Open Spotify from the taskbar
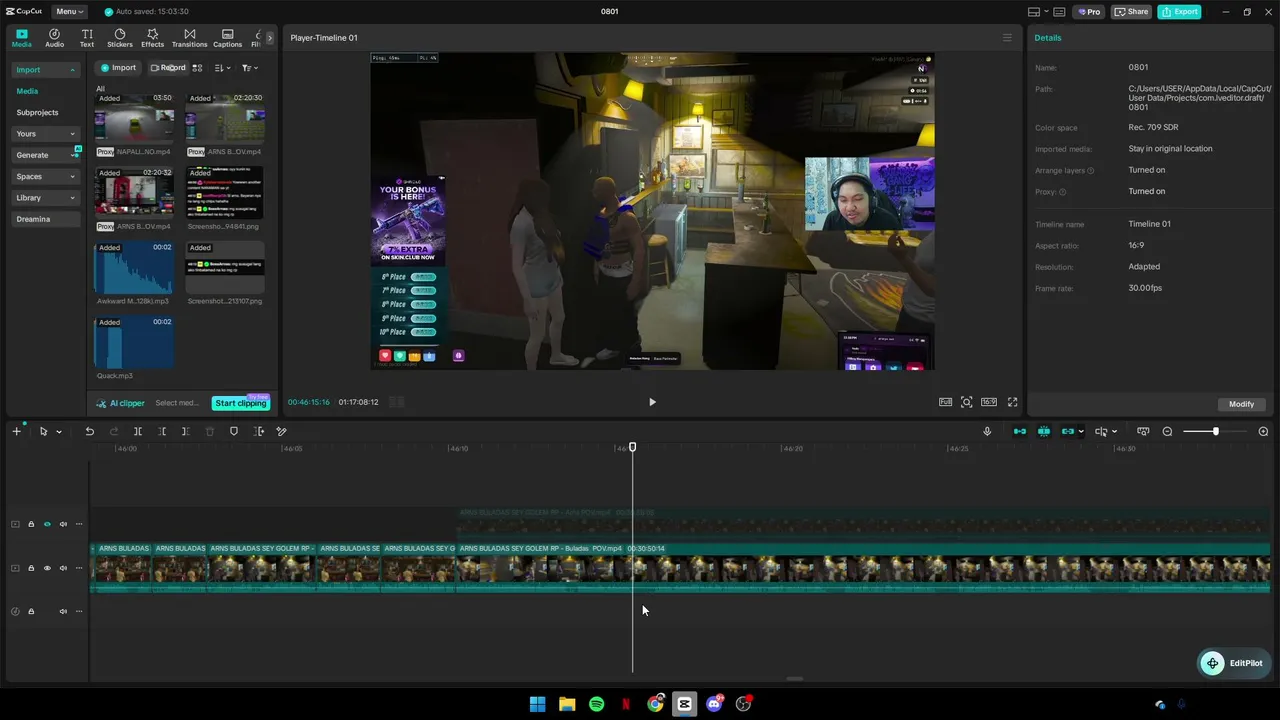The image size is (1280, 720). coord(597,704)
